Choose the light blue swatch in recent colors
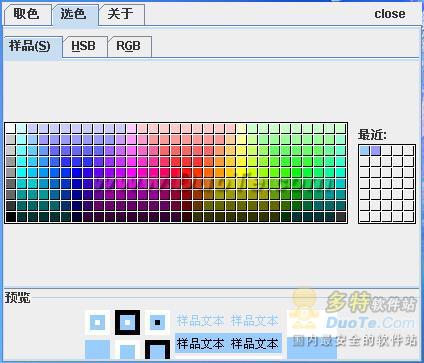424x363 pixels. [365, 150]
